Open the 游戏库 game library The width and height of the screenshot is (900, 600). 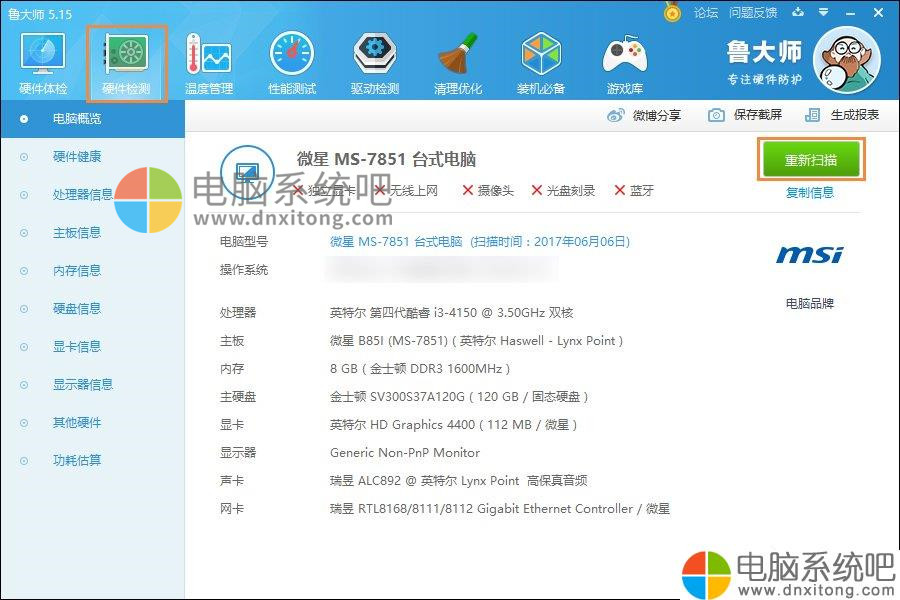(624, 64)
